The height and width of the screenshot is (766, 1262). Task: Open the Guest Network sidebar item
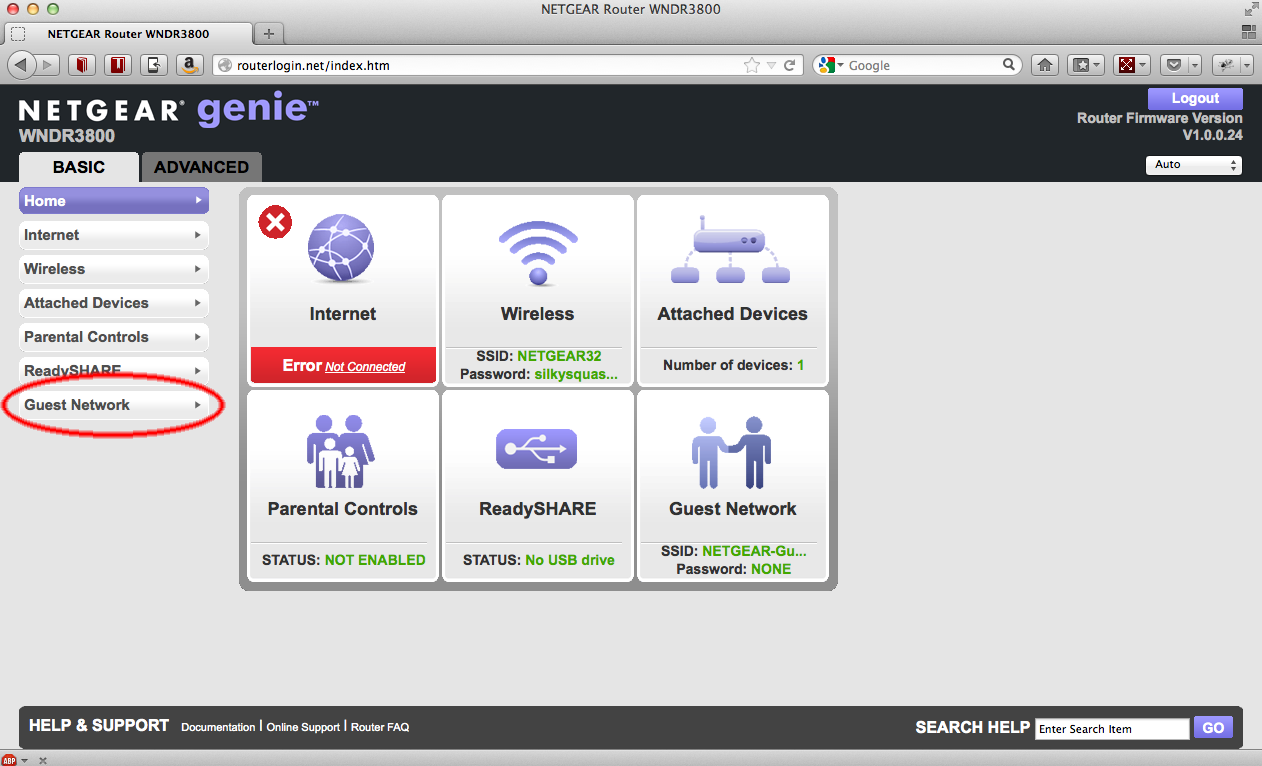pos(114,405)
